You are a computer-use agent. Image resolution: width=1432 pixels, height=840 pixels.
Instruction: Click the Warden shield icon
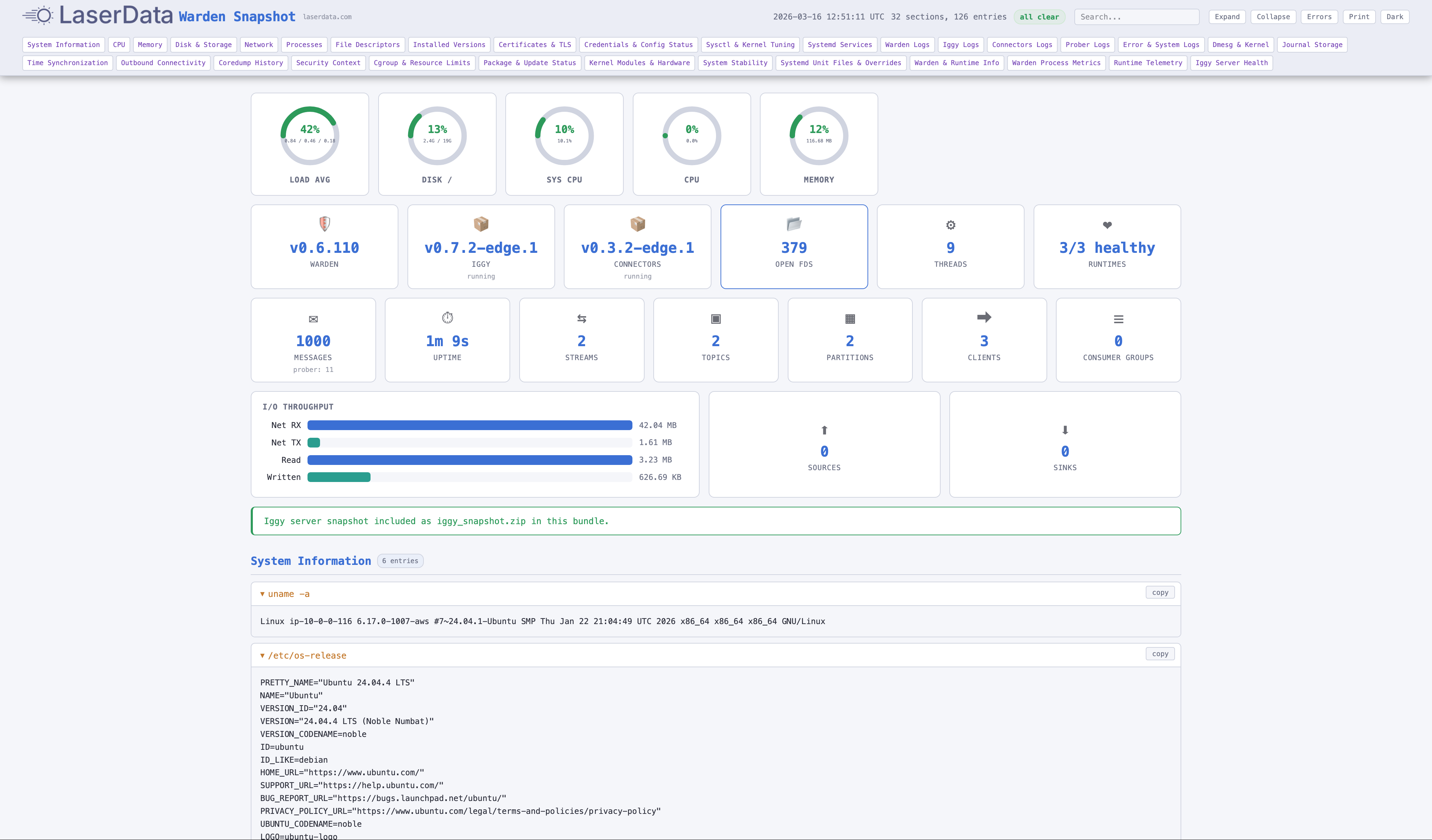point(325,224)
